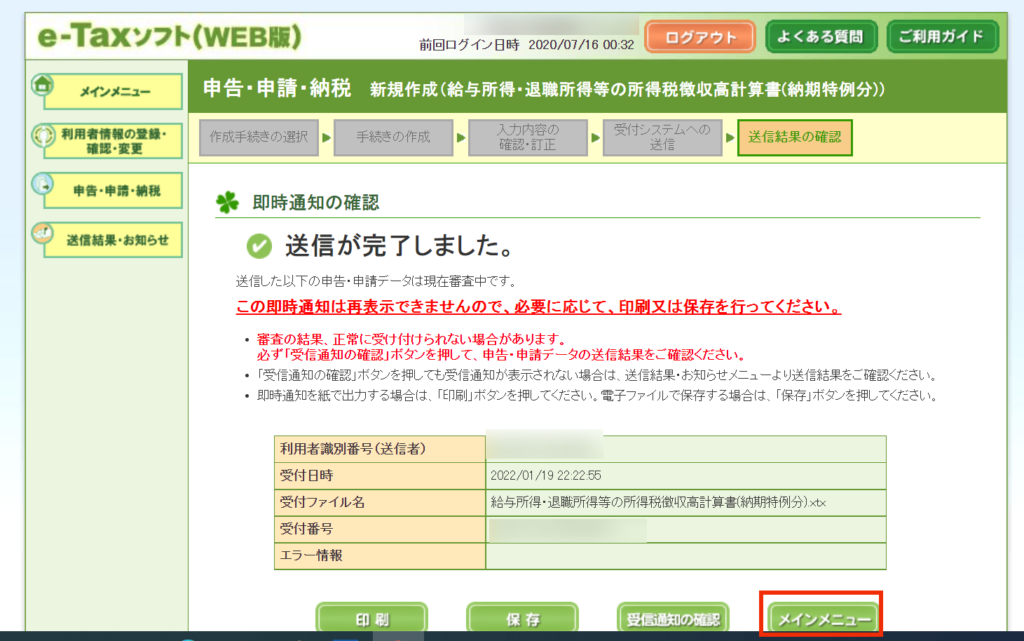Return via the red-outlined メインメニュー button
This screenshot has height=641, width=1024.
pyautogui.click(x=823, y=618)
